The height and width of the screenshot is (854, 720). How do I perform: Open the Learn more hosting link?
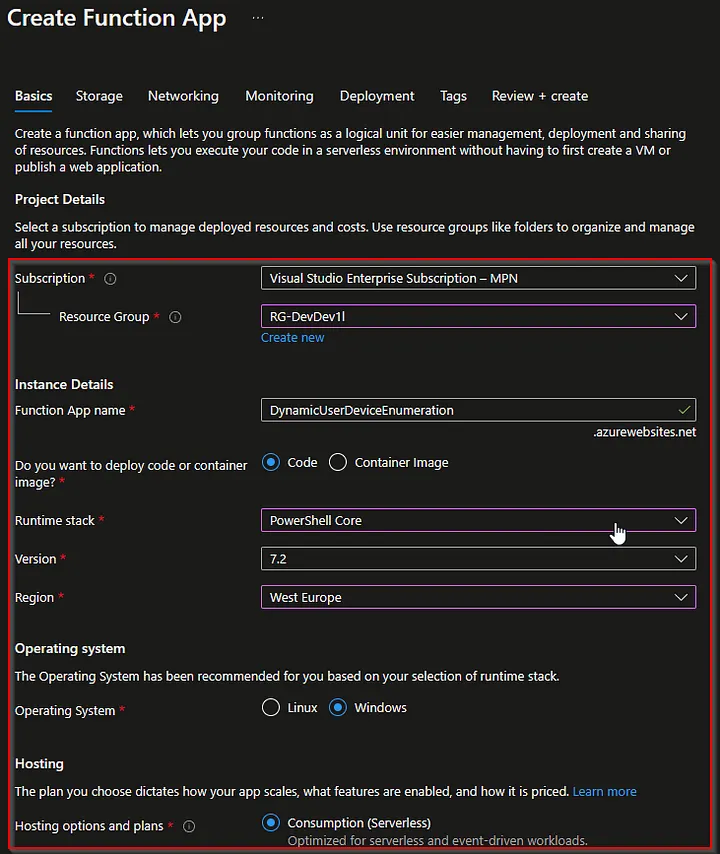(604, 791)
